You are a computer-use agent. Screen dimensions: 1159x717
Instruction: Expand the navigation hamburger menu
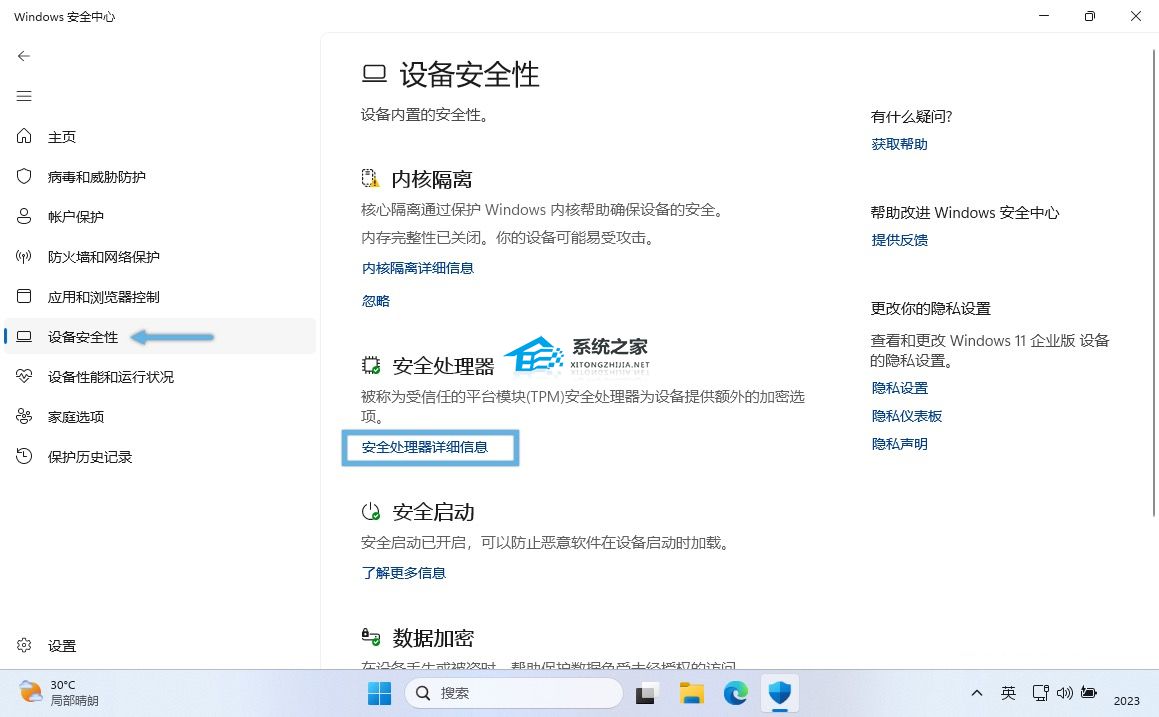click(23, 96)
